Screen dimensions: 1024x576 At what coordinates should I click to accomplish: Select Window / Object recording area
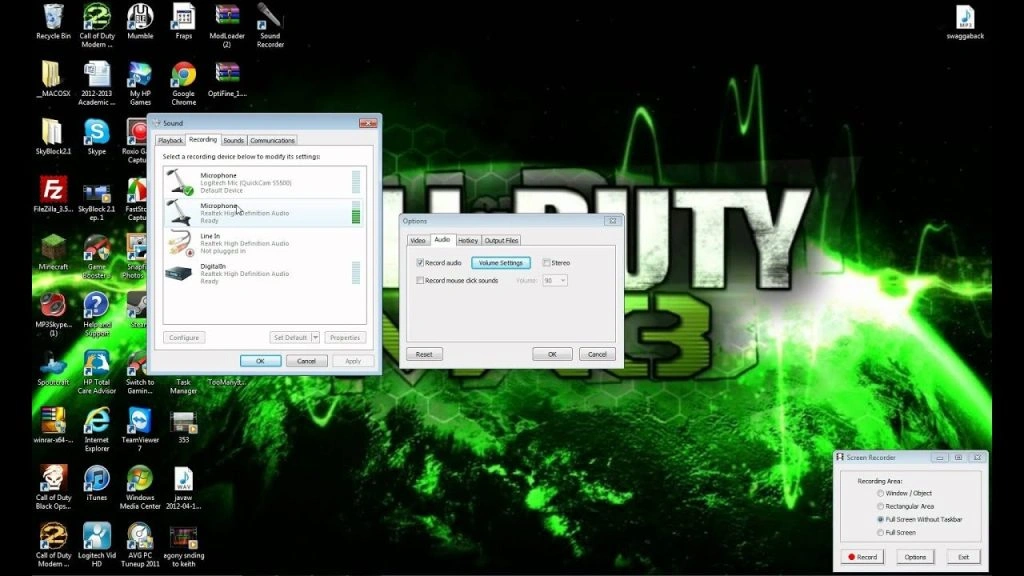pyautogui.click(x=880, y=493)
